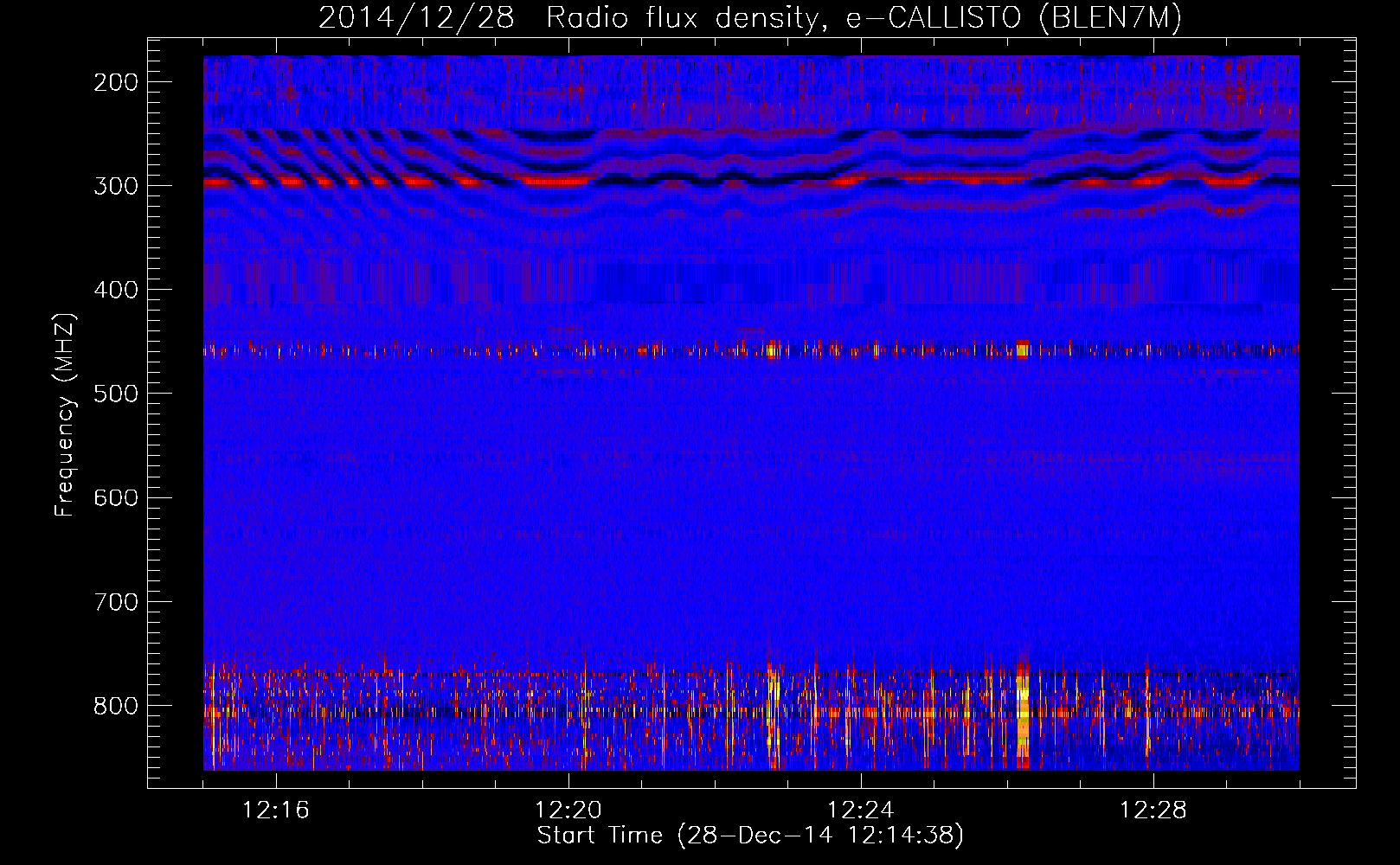
Task: Select the 600 frequency tick label
Action: [x=115, y=497]
